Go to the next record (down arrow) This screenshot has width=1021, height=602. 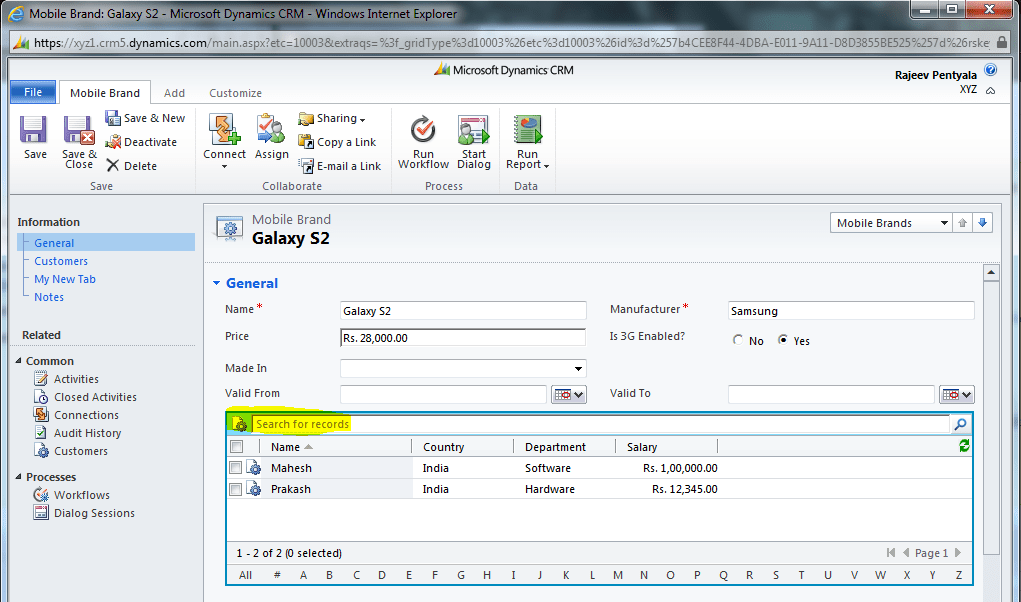[983, 223]
